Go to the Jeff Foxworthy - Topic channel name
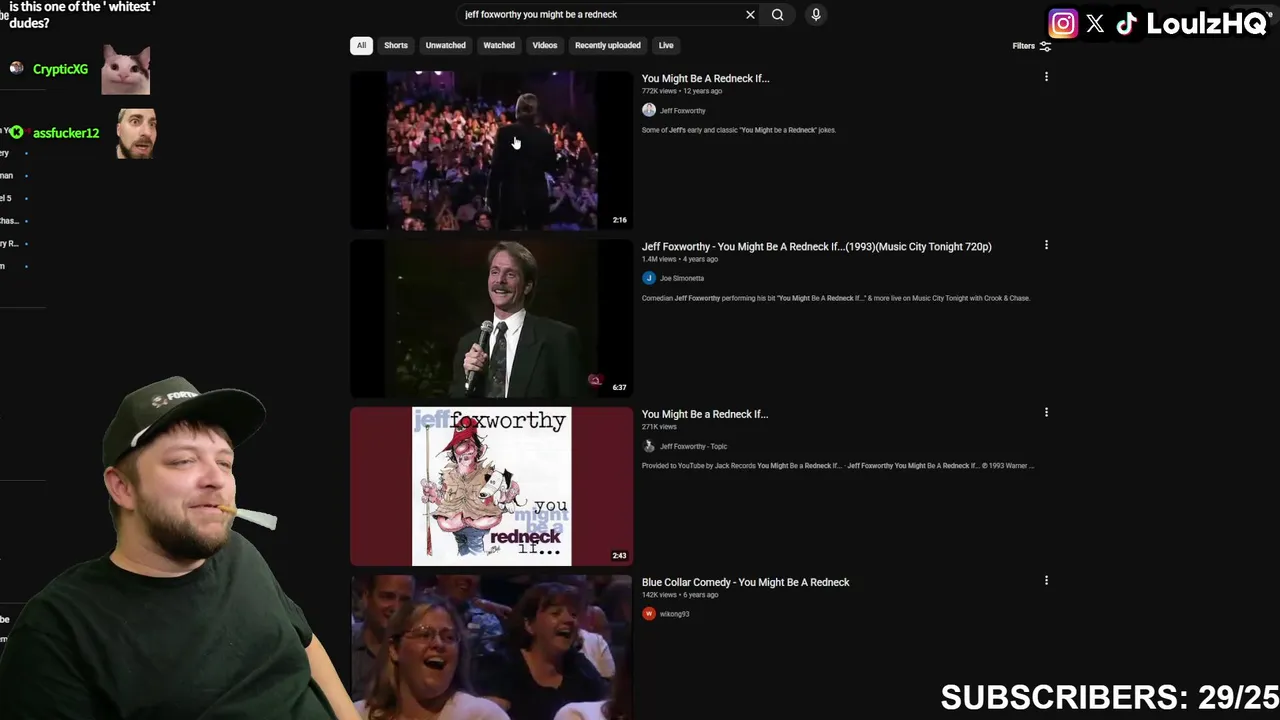 (693, 447)
